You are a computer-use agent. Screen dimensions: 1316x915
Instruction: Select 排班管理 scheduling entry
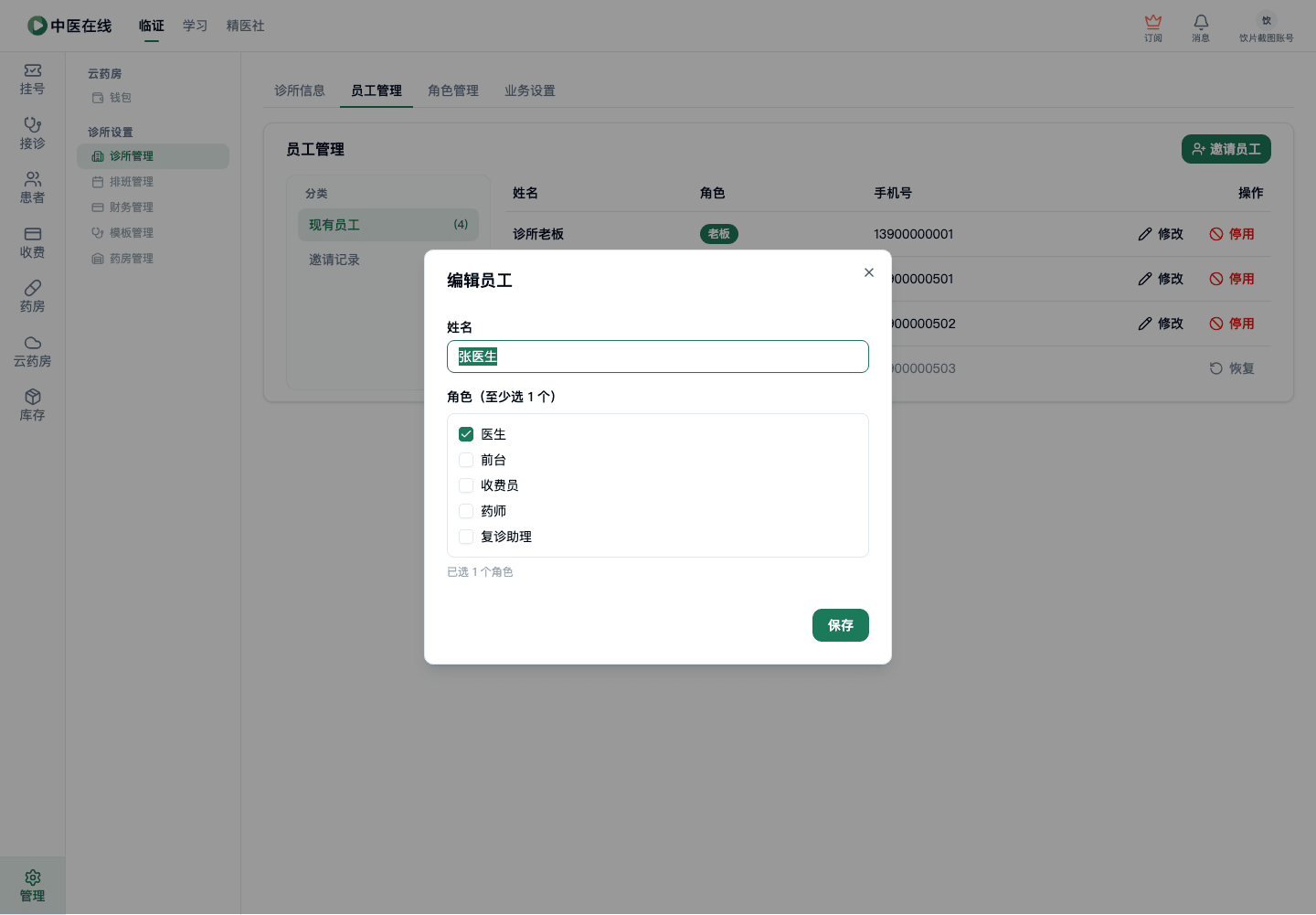153,182
